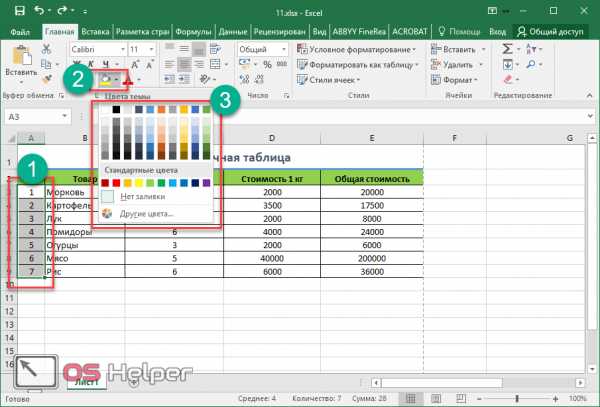Collapse the ribbon with the chevron

pos(589,95)
